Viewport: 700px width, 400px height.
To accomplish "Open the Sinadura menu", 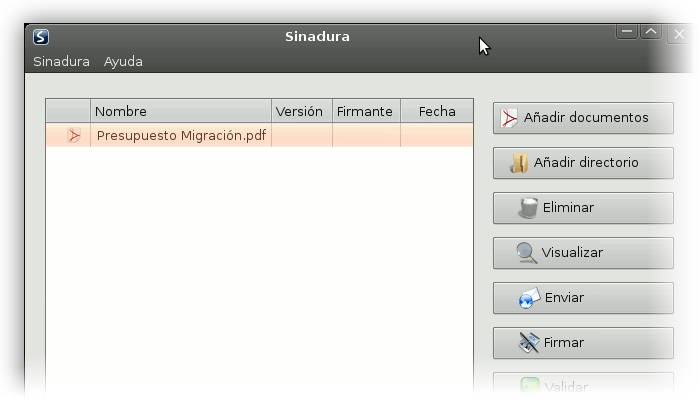I will [x=61, y=61].
